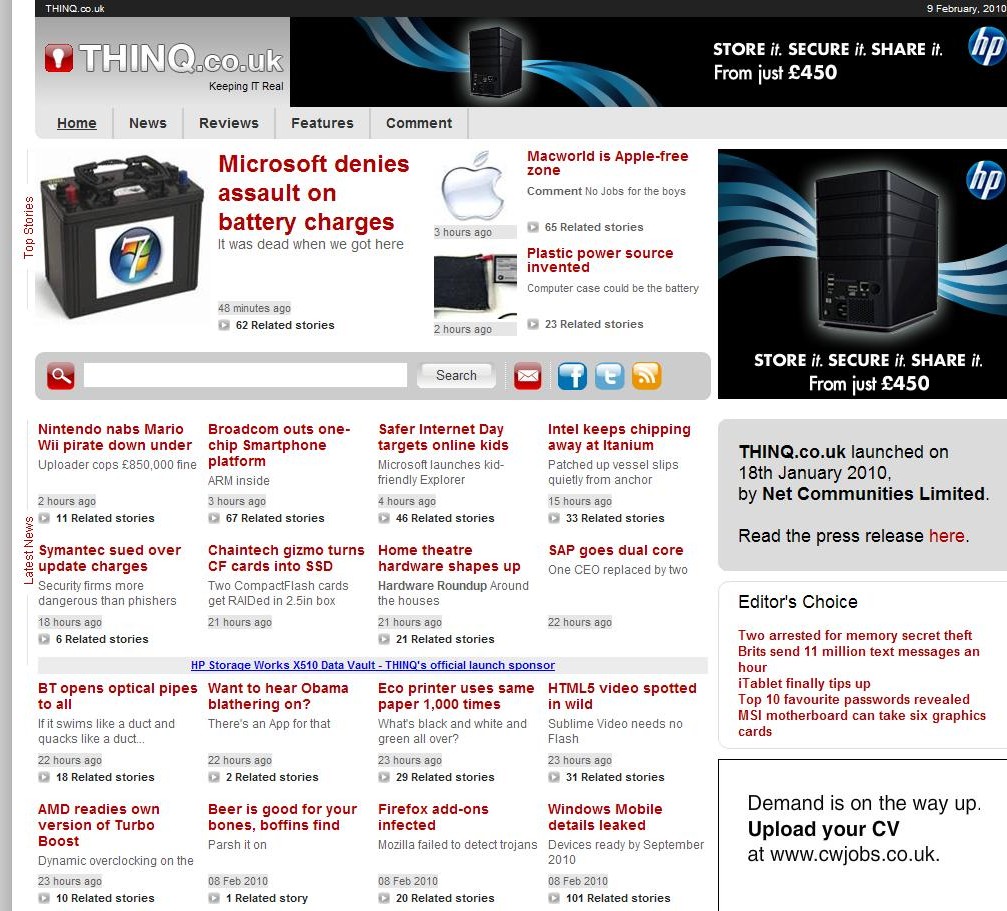Click arrow icon beside 11 Related stories
This screenshot has width=1007, height=911.
point(44,518)
